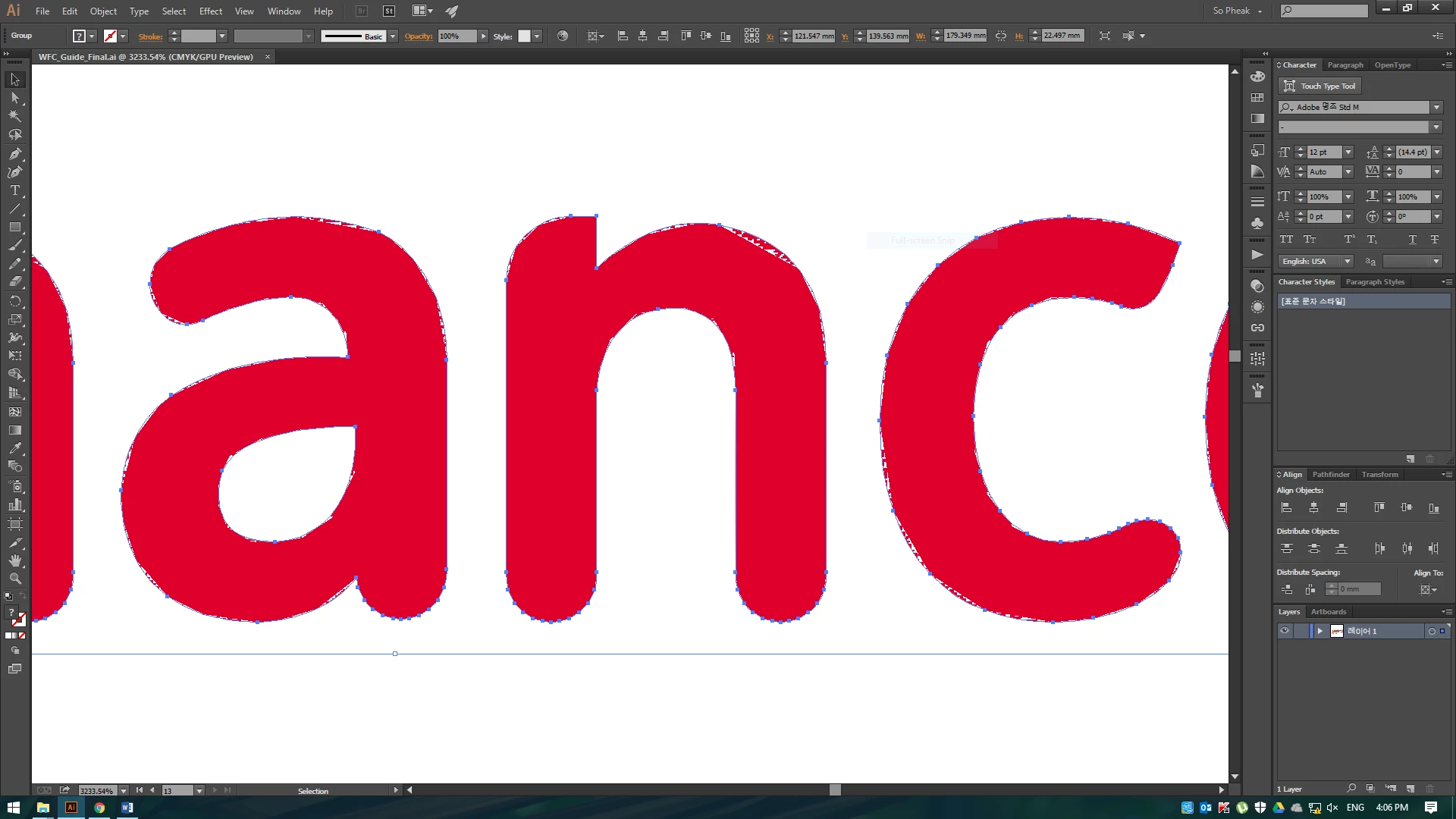The image size is (1456, 819).
Task: Select the Pen tool
Action: [x=15, y=153]
